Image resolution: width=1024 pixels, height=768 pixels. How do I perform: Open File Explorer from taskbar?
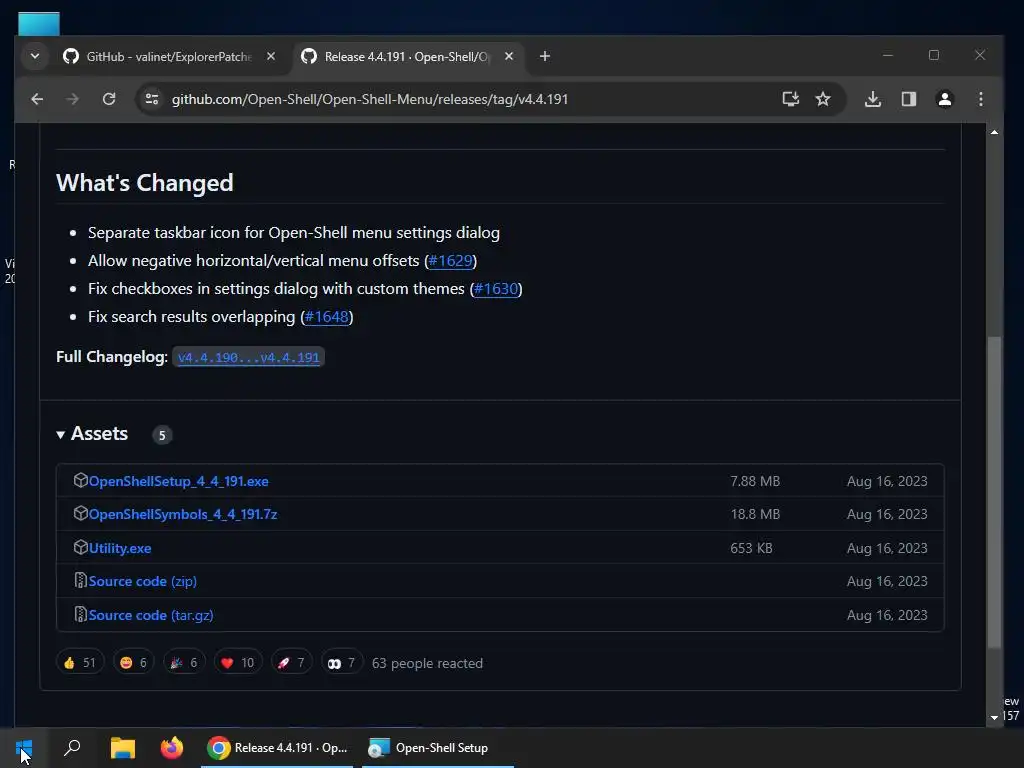[123, 748]
